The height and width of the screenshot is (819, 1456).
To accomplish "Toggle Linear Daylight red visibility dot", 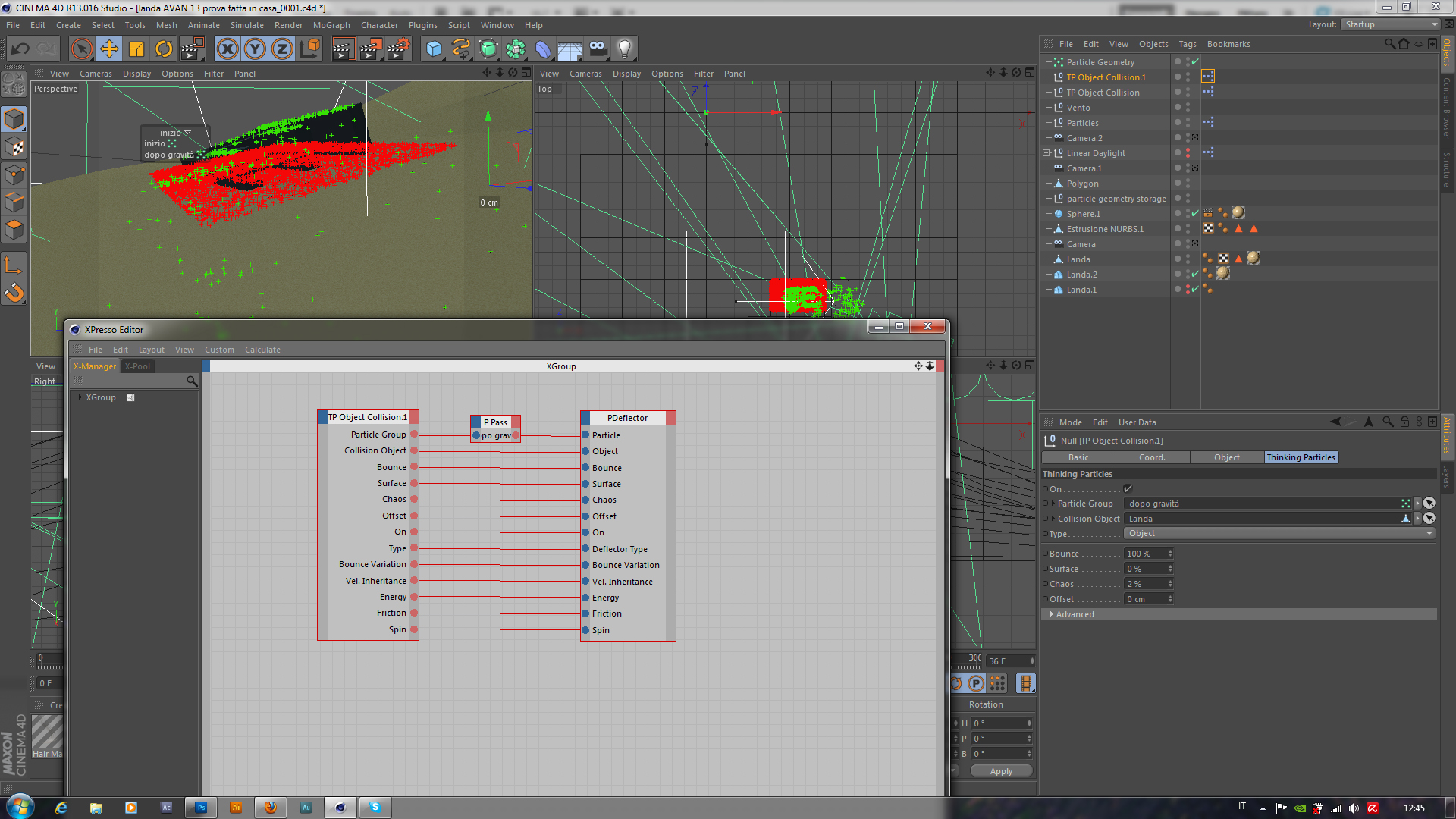I will coord(1188,152).
